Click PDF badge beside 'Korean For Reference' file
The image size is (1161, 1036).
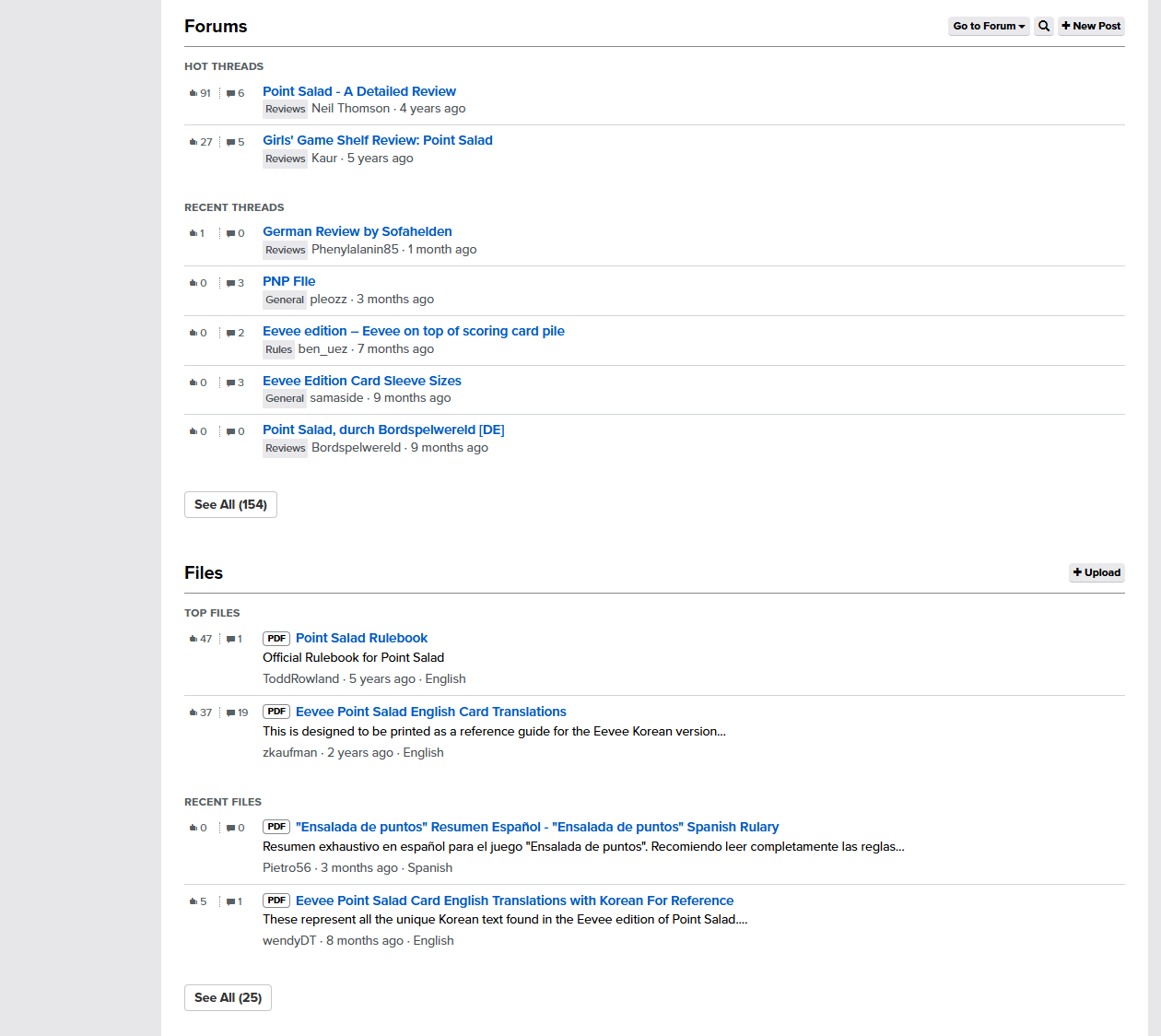click(x=276, y=901)
